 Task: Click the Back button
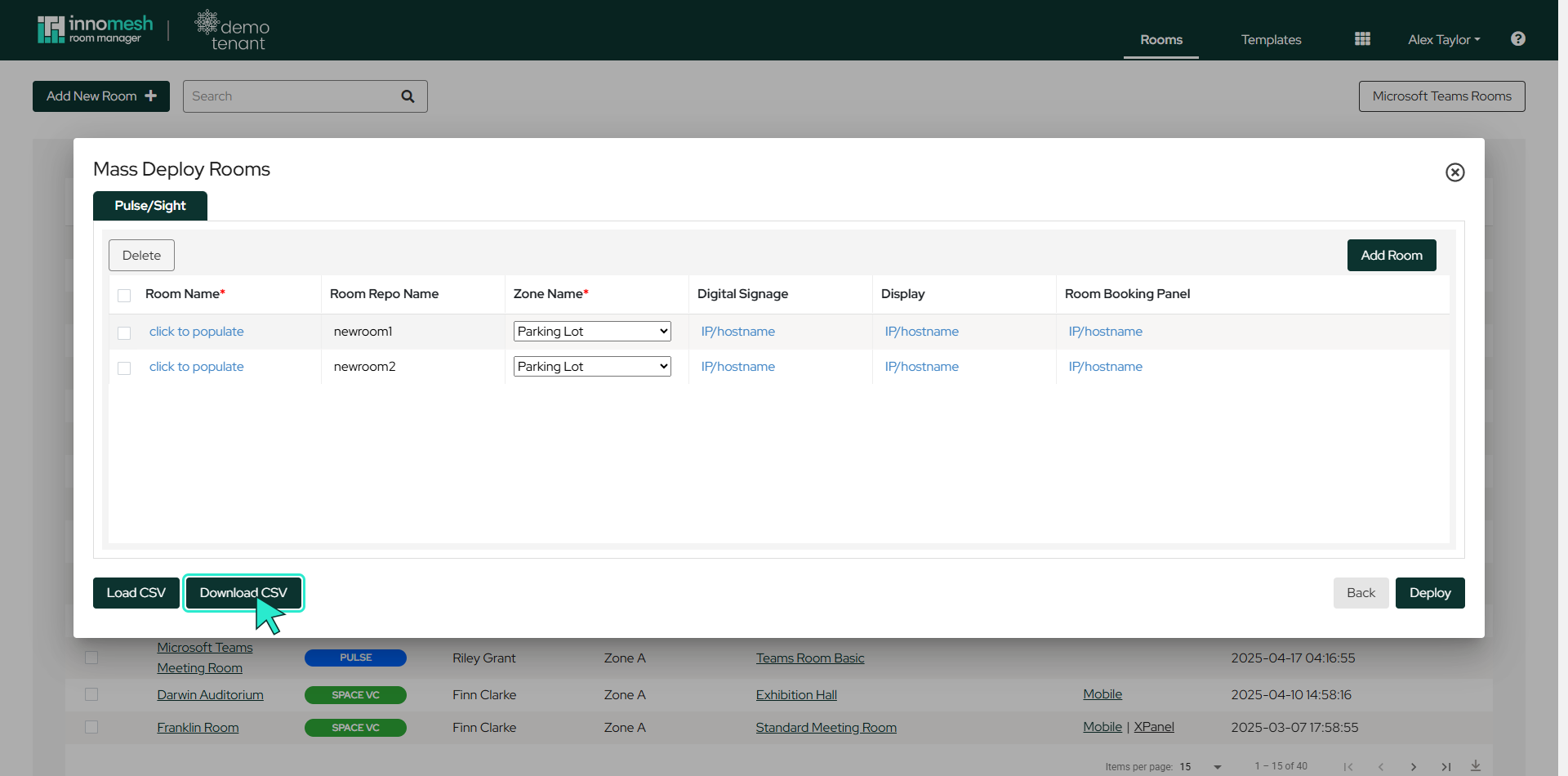(1361, 593)
